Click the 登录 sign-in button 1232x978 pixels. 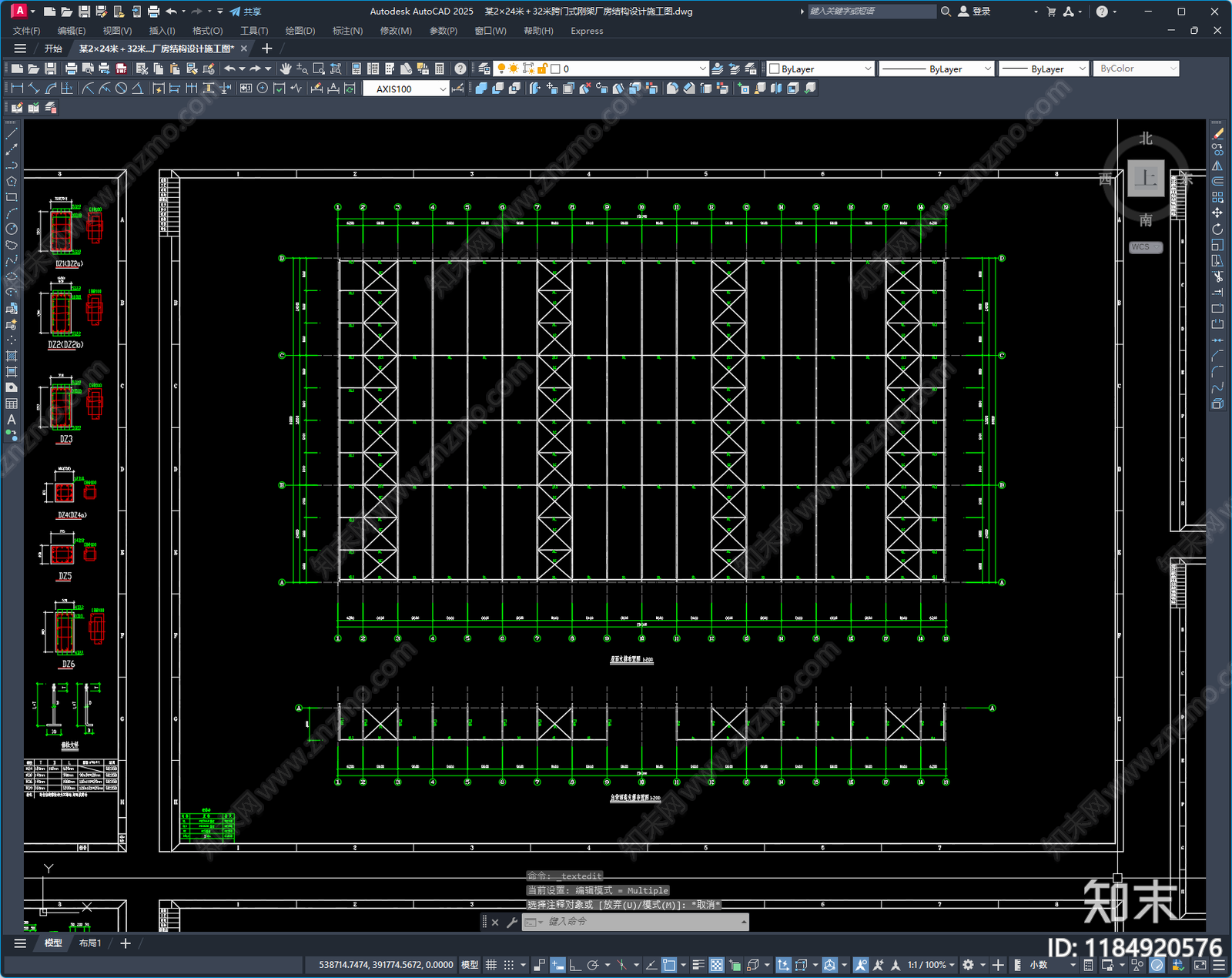(974, 12)
